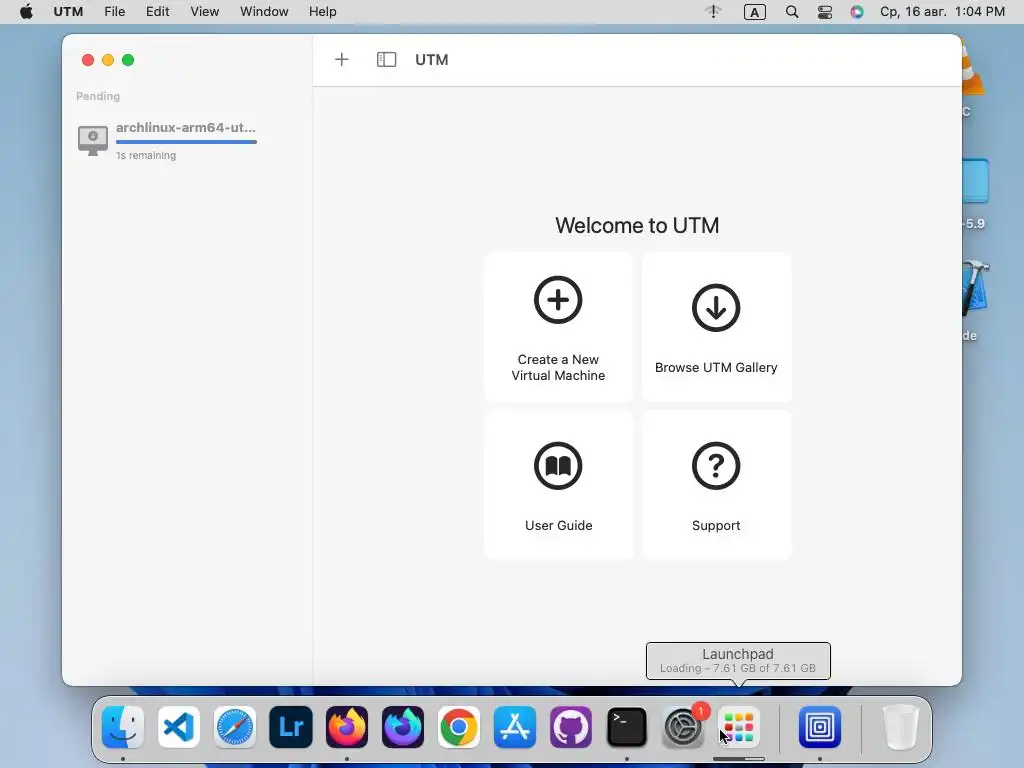
Task: Click the UTM icon in the Dock
Action: (x=820, y=727)
